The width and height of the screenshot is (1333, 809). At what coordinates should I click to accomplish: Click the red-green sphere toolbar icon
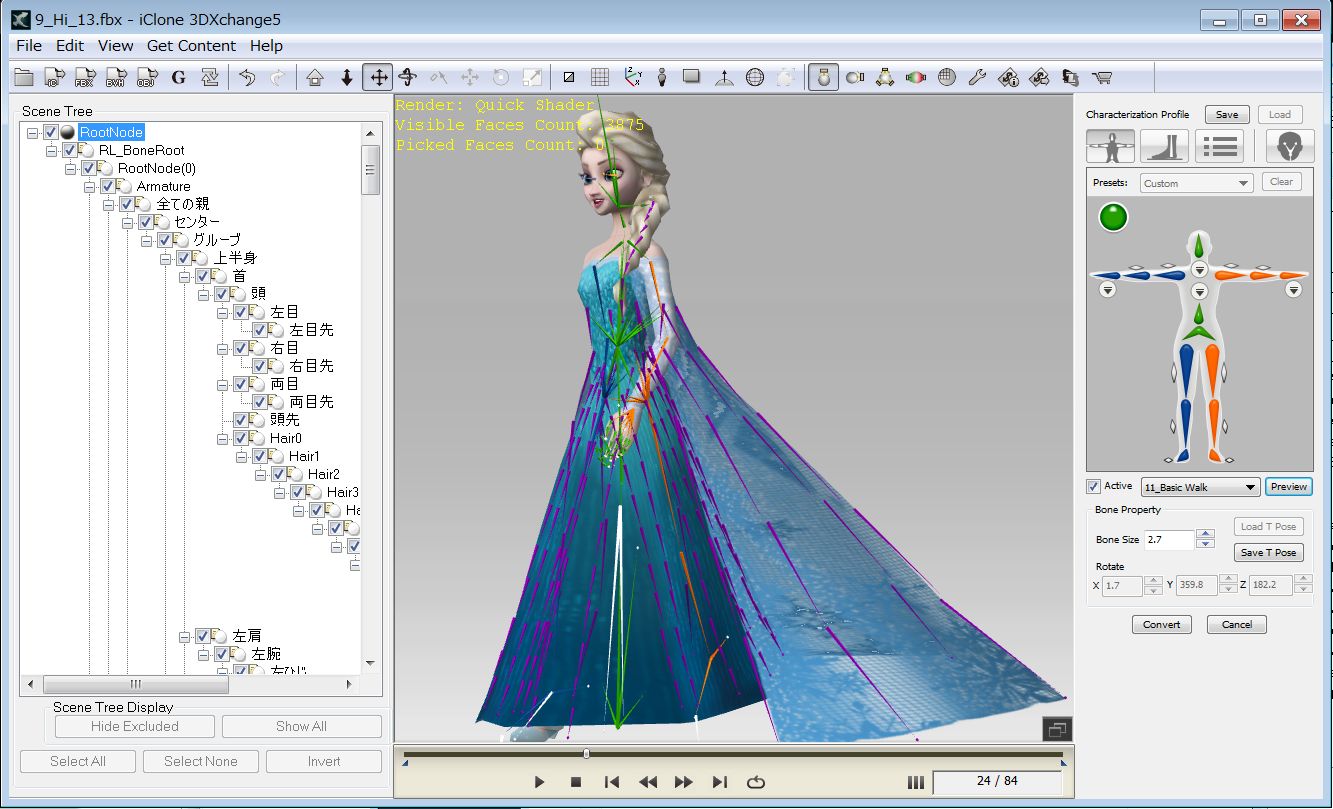916,77
